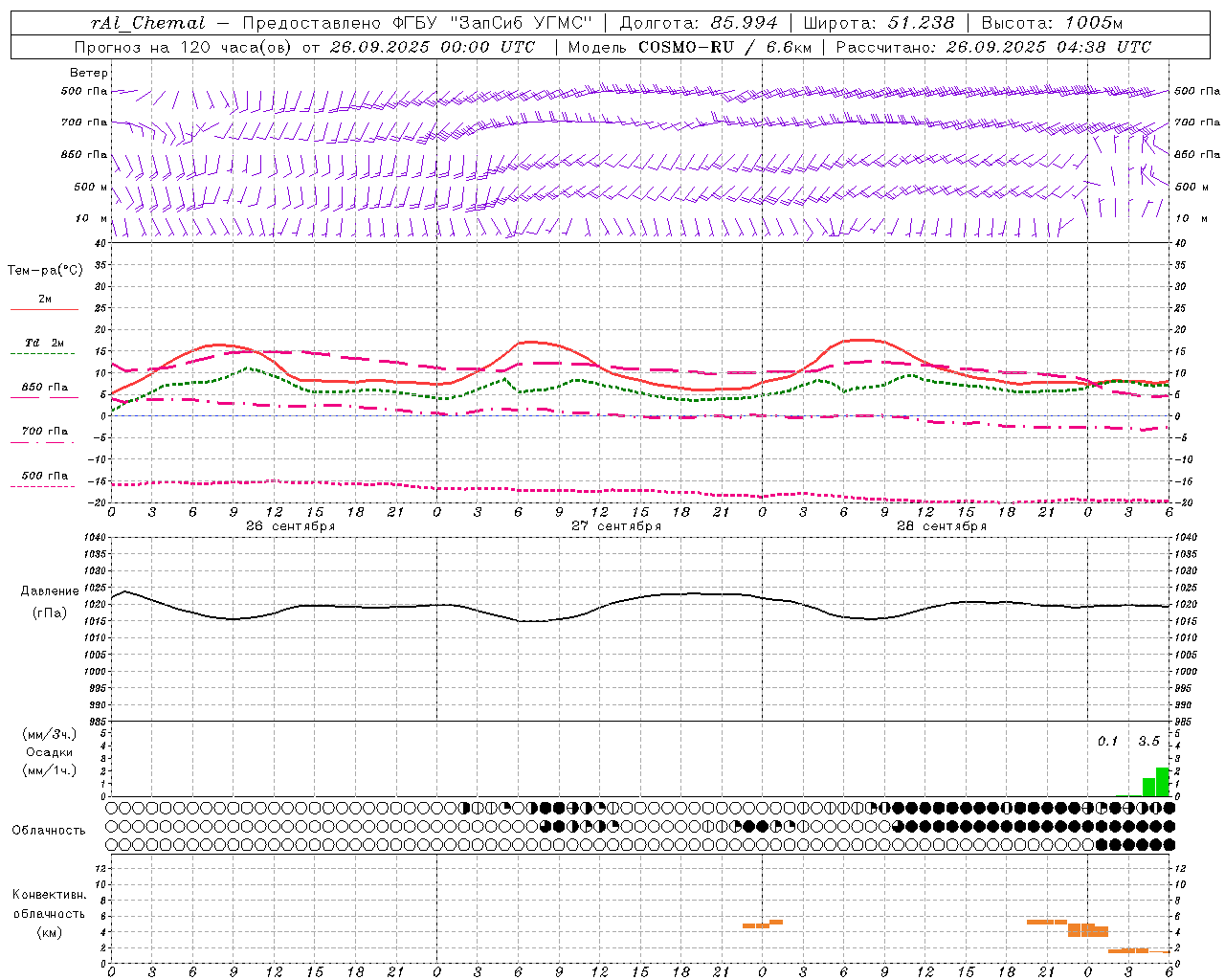
Task: Click the 3.5 precipitation total value
Action: pos(1148,741)
